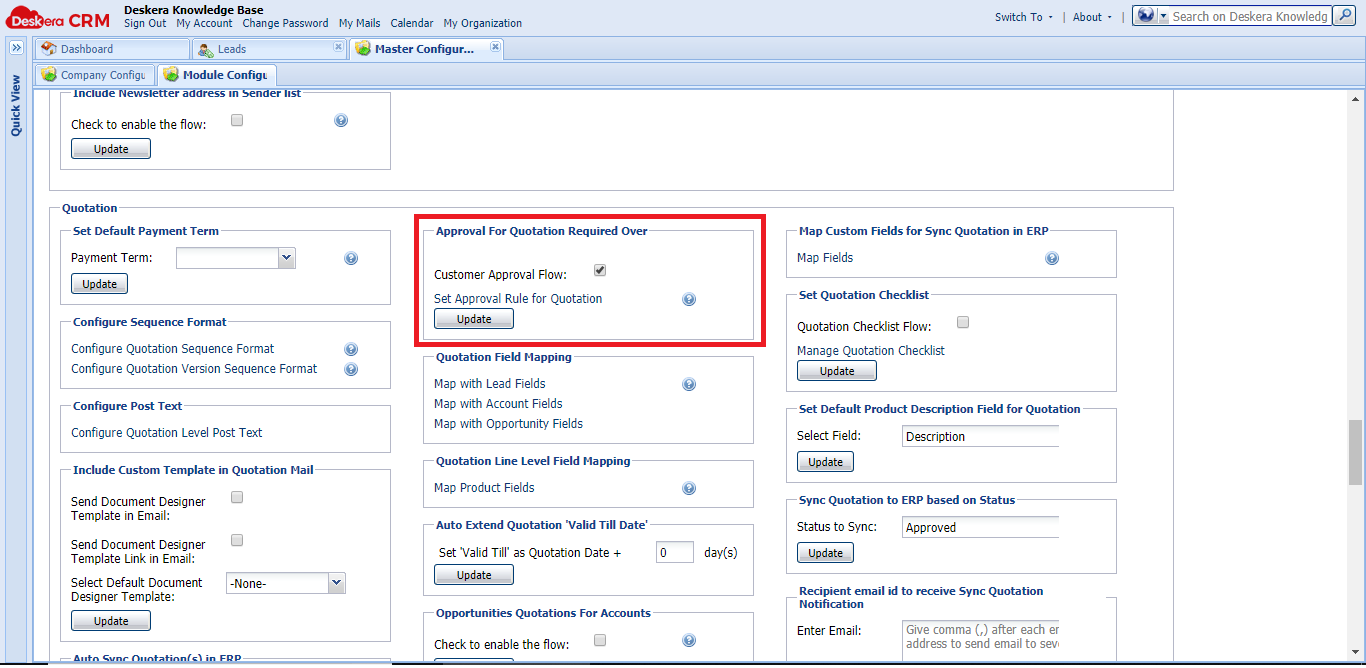Click help icon next to Payment Term
1366x668 pixels.
tap(351, 258)
